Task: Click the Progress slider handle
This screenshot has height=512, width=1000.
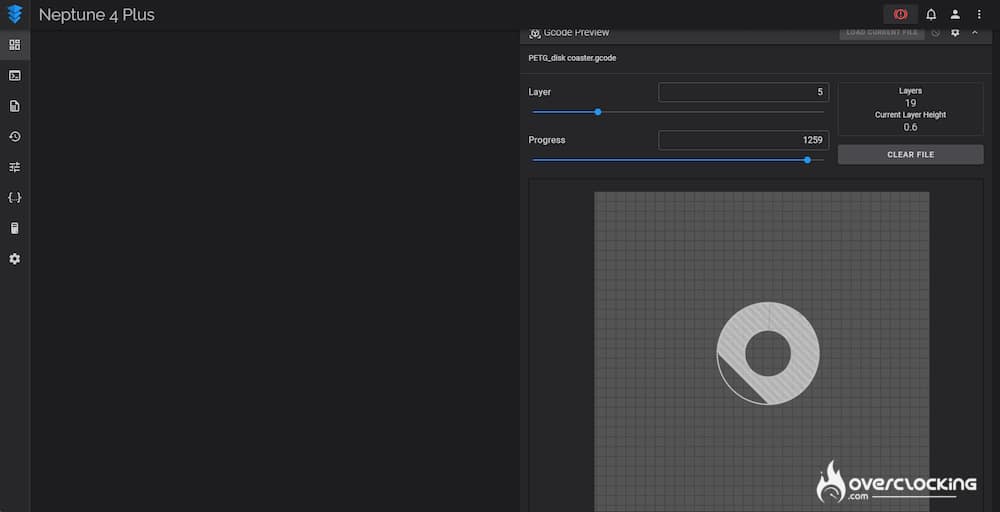Action: (807, 159)
